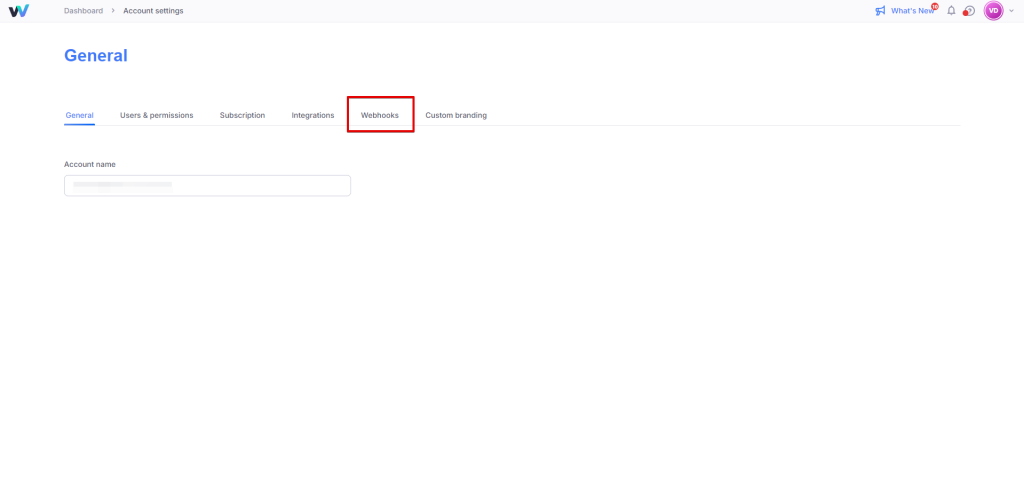Click the red What's New count badge
The image size is (1024, 481).
(x=935, y=6)
